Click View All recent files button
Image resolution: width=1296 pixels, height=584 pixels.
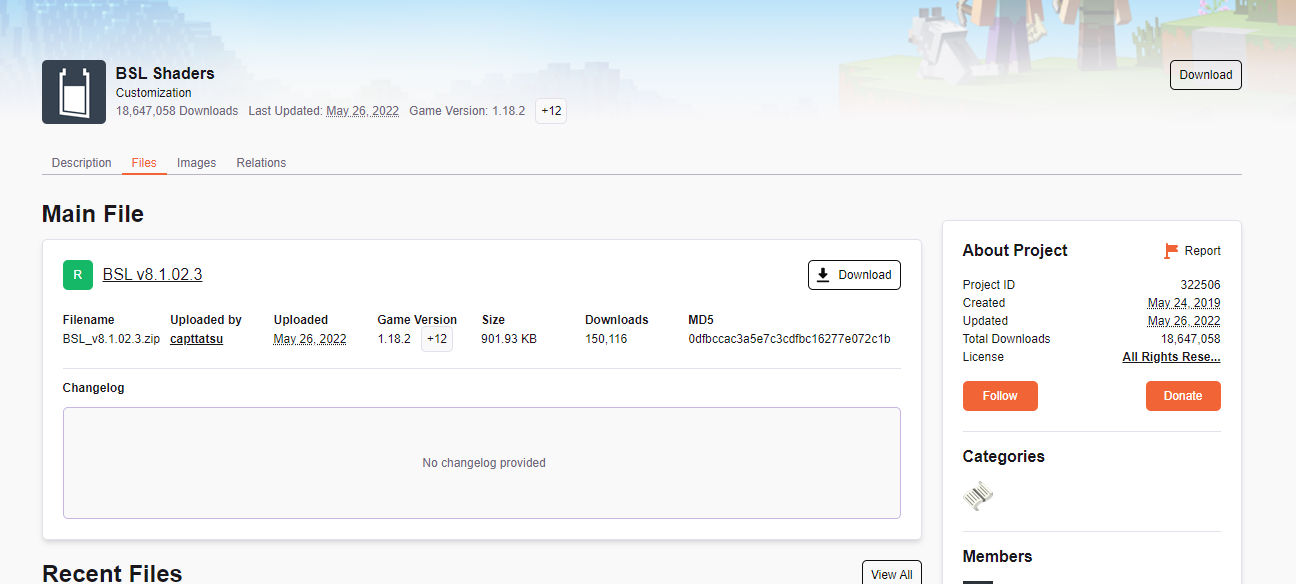point(891,574)
